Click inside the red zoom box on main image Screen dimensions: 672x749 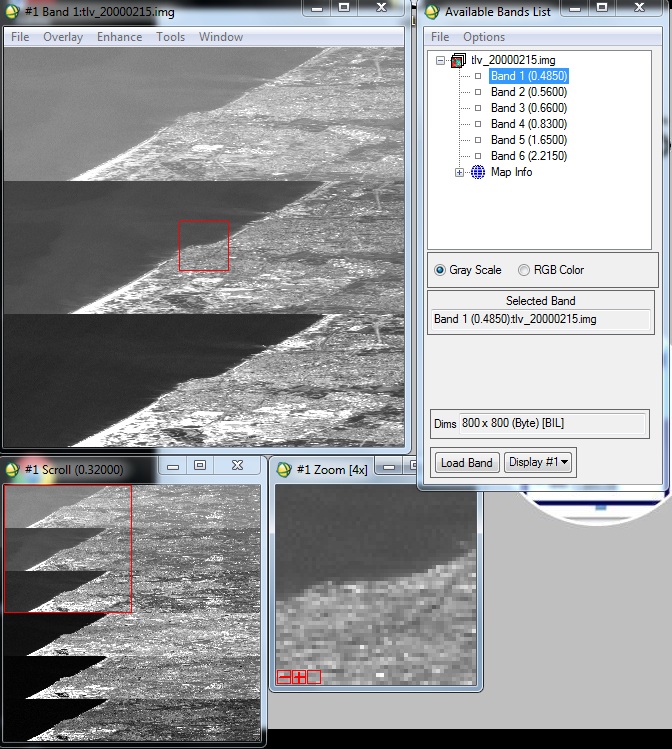(x=204, y=246)
